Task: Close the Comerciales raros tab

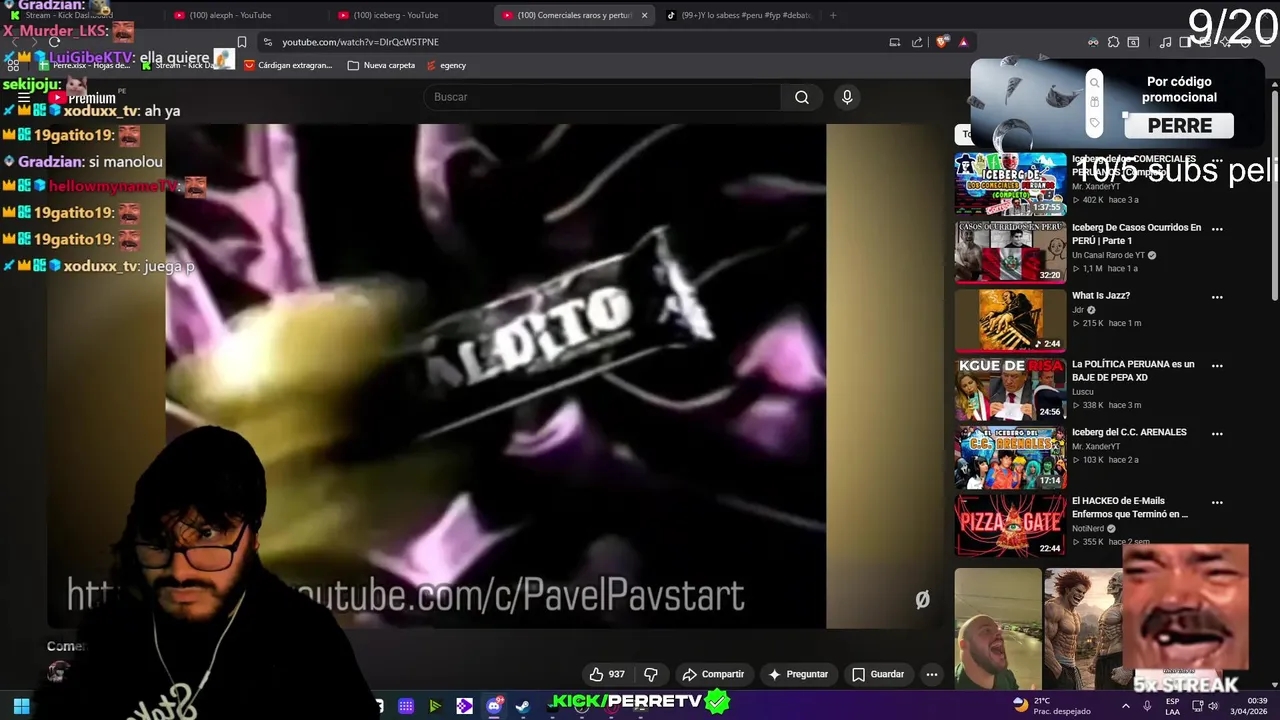Action: 644,15
